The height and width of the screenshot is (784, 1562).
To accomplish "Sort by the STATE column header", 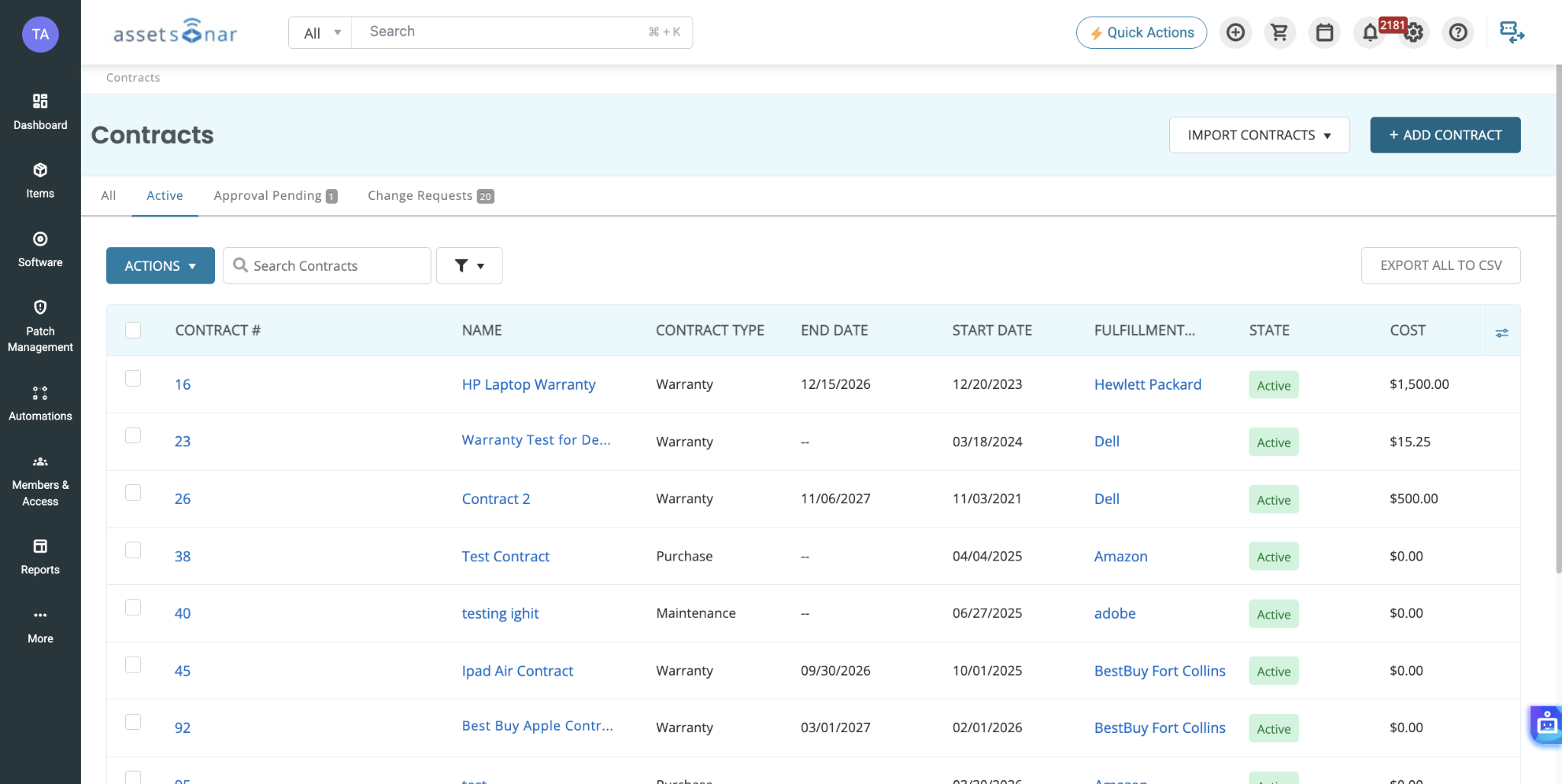I will 1269,330.
